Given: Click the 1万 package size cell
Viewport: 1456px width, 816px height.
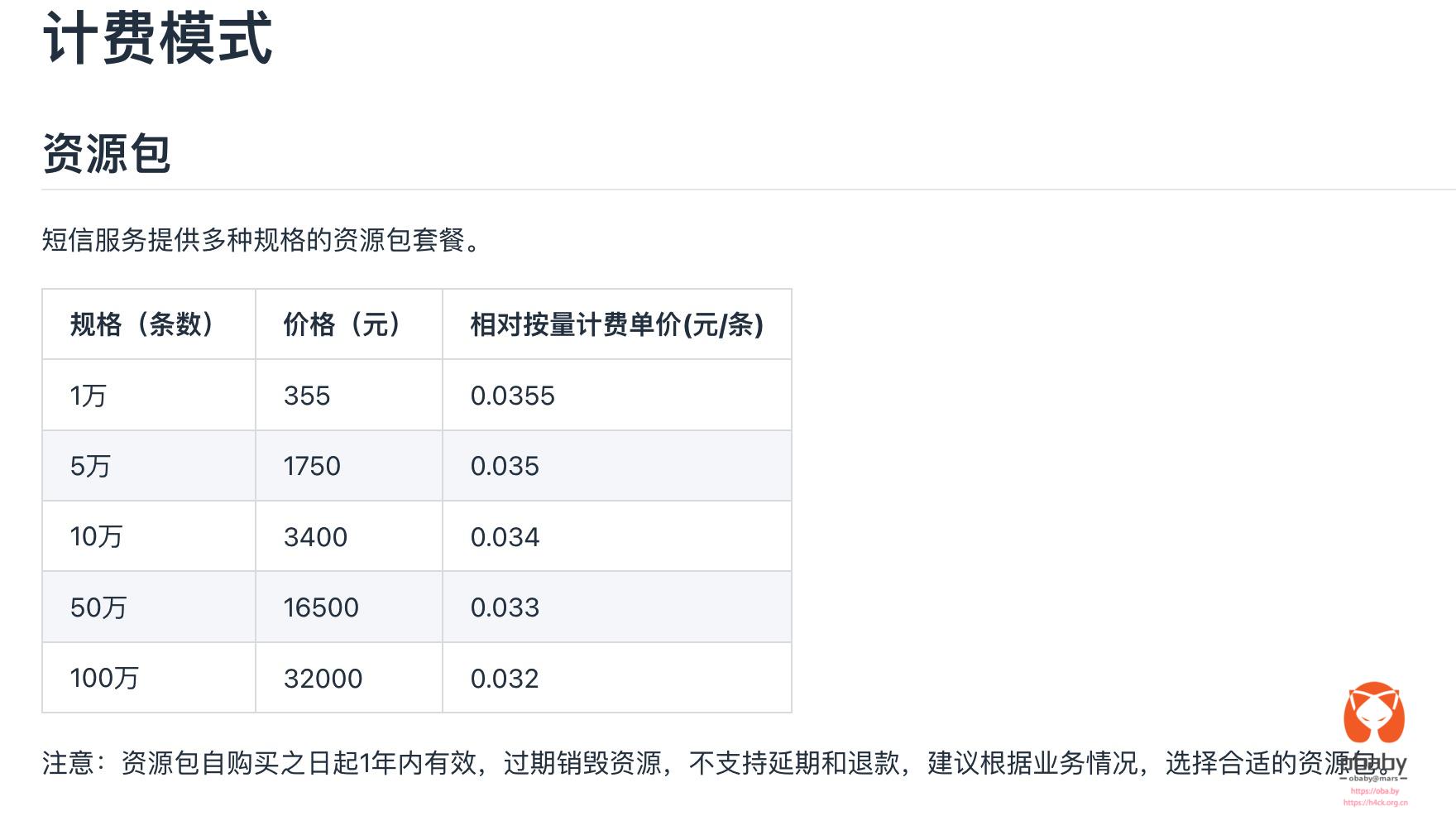Looking at the screenshot, I should point(89,396).
